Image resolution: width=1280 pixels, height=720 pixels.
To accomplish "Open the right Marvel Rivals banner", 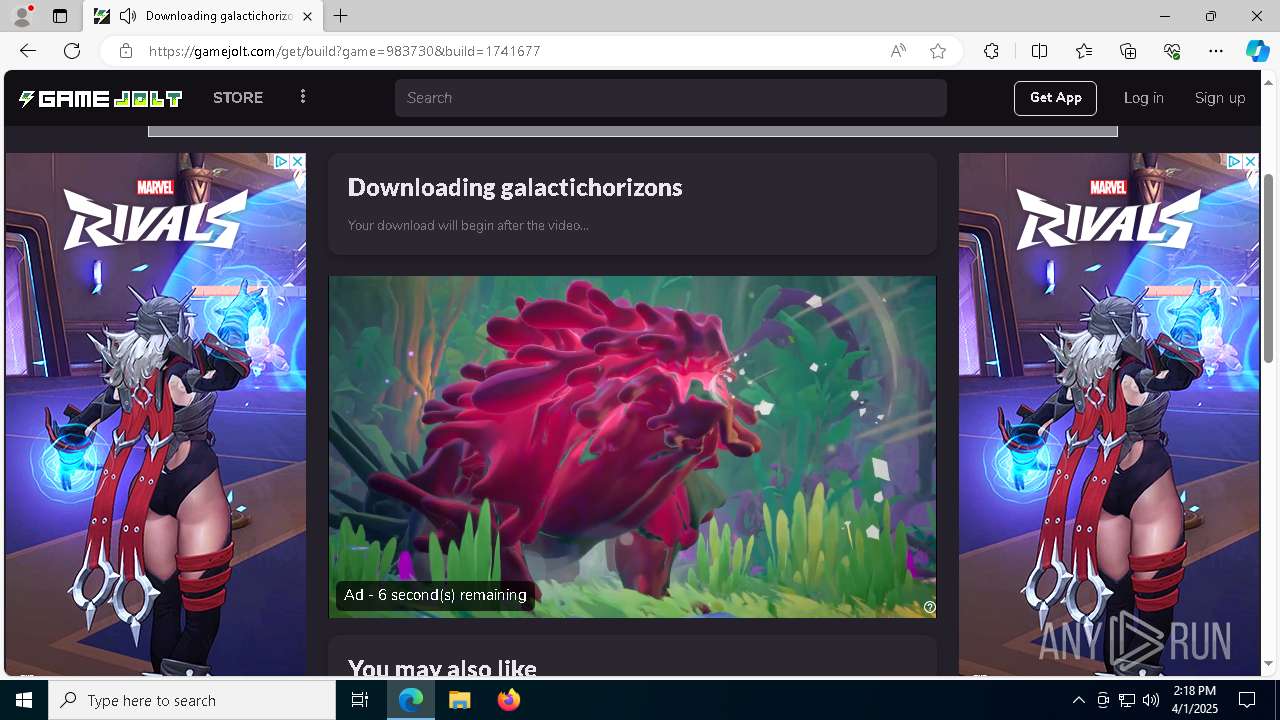I will click(1109, 414).
